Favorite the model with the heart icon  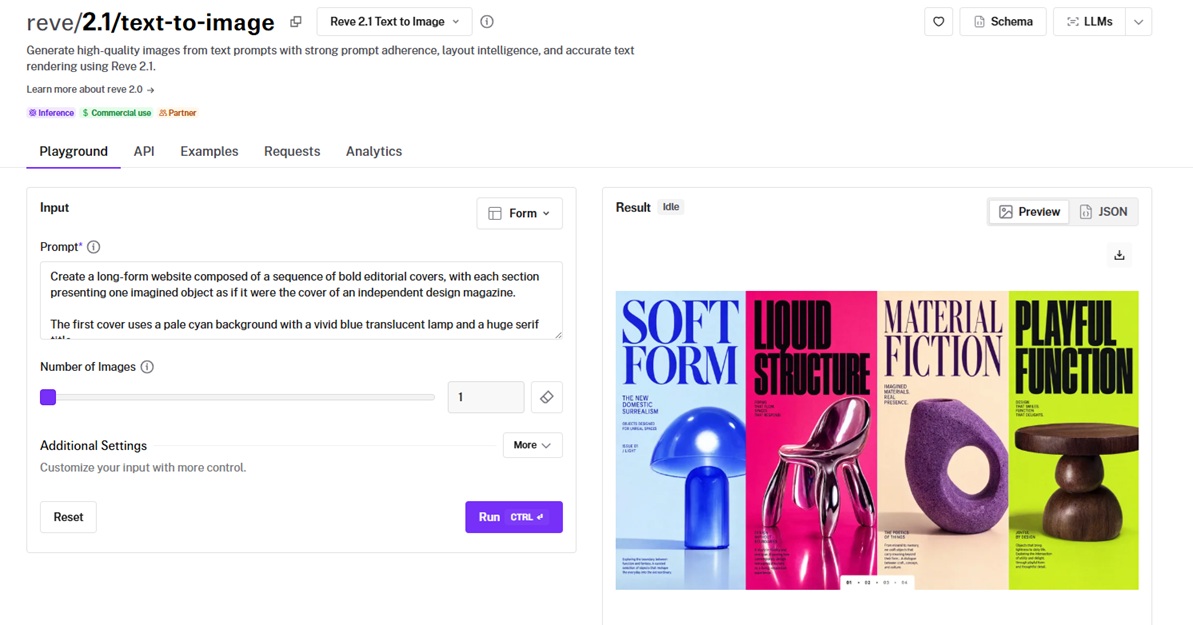(938, 22)
